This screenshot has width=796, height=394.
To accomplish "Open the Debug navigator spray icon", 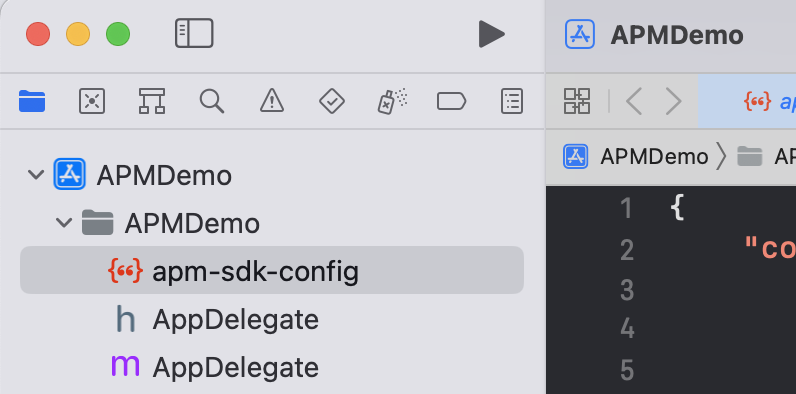I will [392, 101].
